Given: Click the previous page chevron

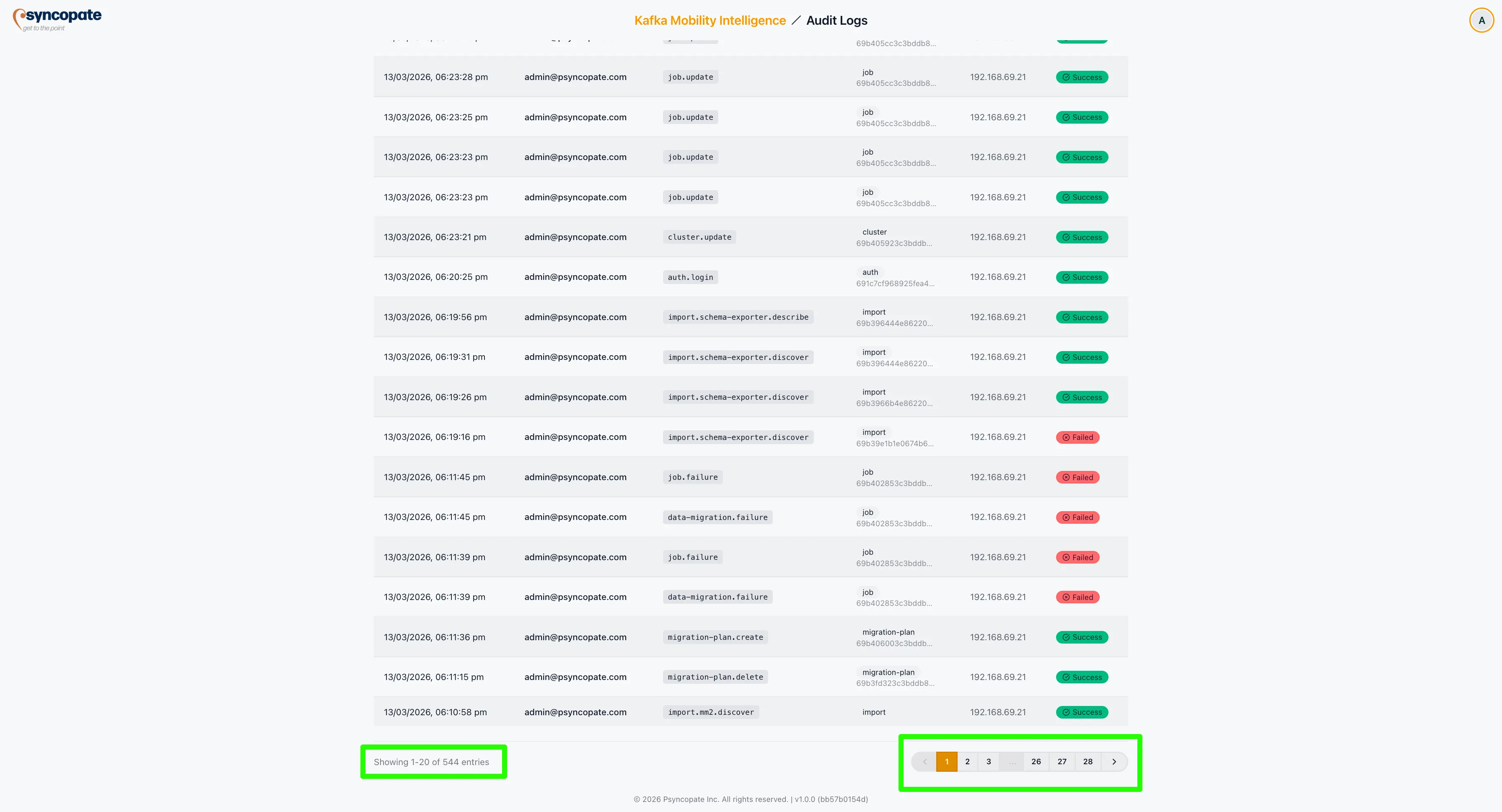Looking at the screenshot, I should [925, 761].
